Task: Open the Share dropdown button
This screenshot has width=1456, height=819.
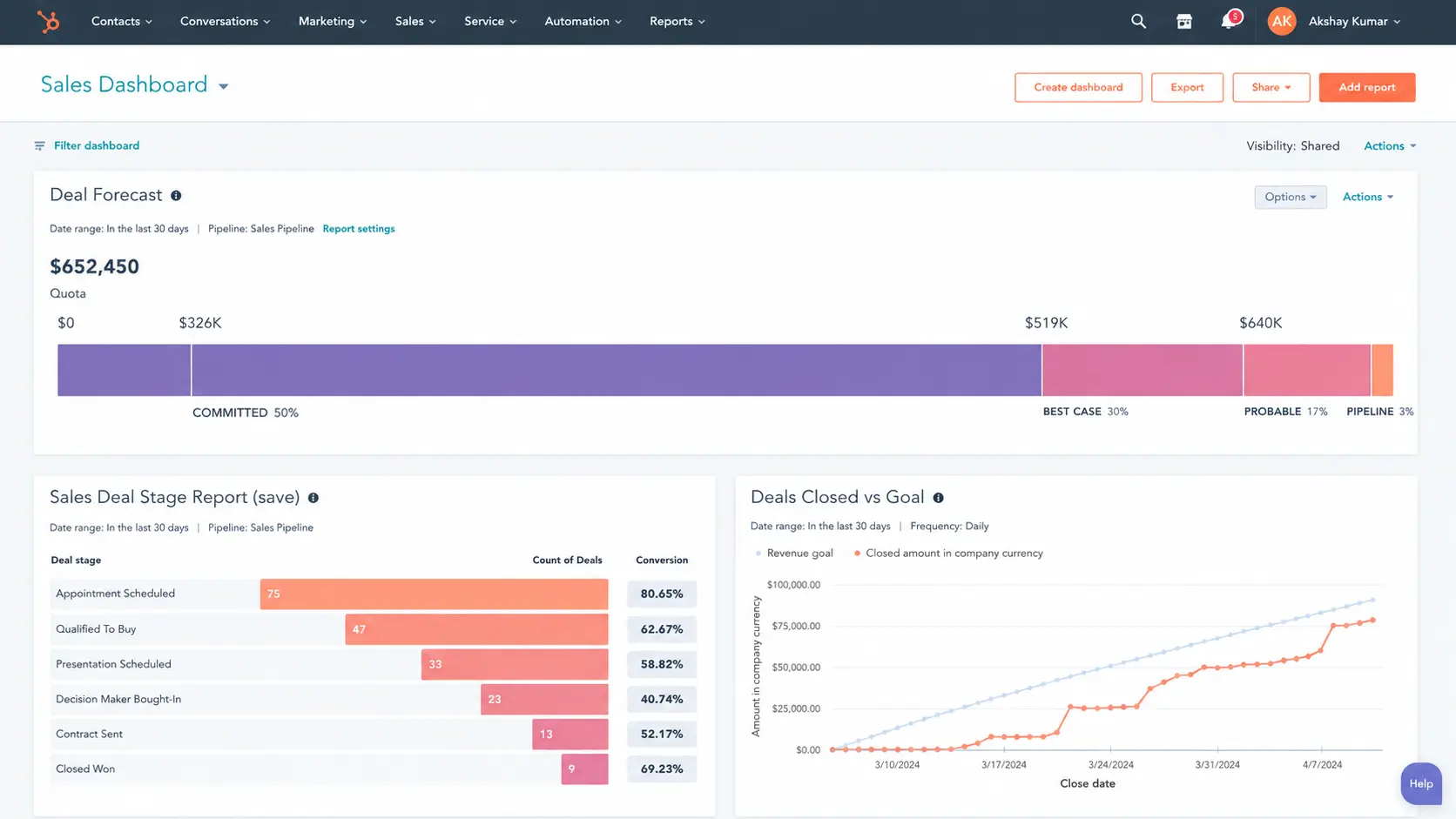Action: (1271, 87)
